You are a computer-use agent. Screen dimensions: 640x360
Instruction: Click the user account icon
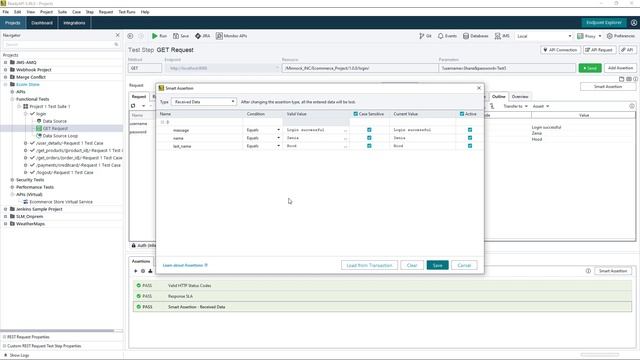(x=633, y=23)
